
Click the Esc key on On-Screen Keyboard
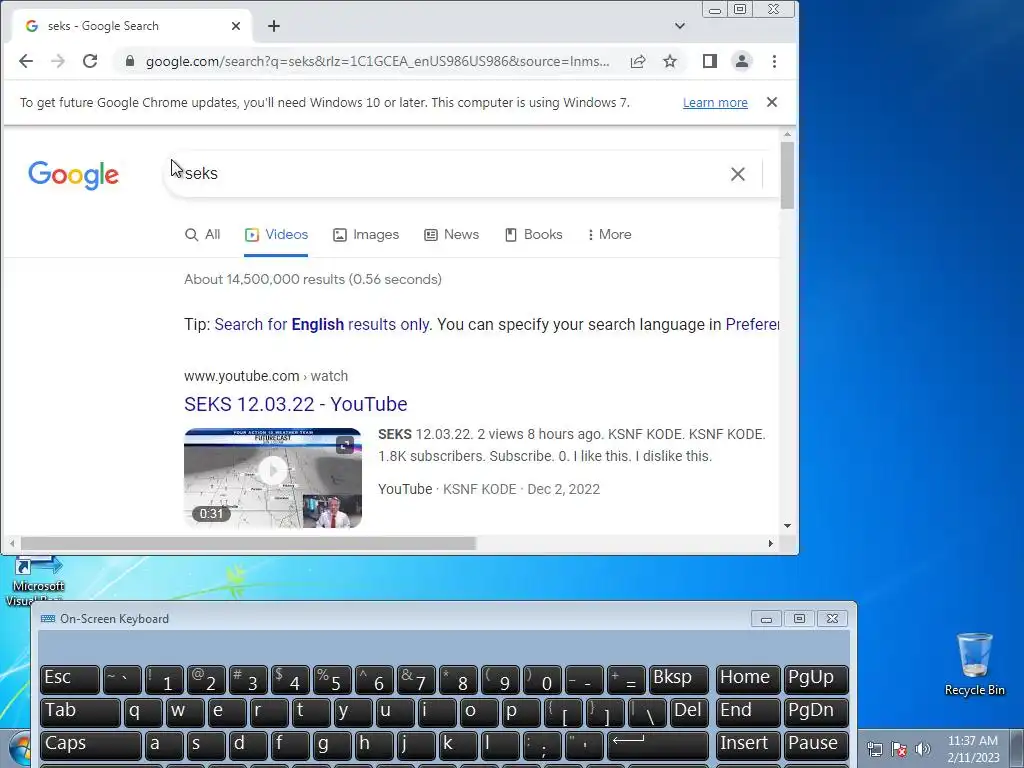tap(70, 679)
